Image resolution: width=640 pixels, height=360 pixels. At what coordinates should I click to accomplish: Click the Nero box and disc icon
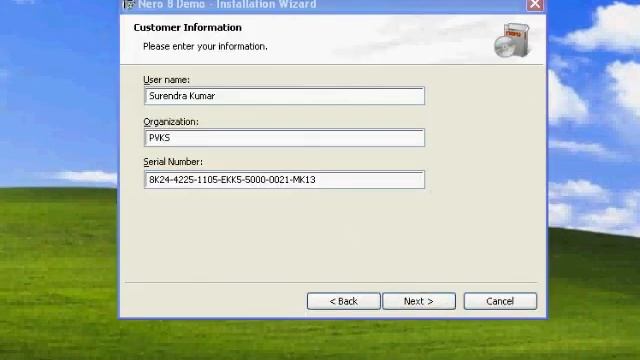[512, 40]
